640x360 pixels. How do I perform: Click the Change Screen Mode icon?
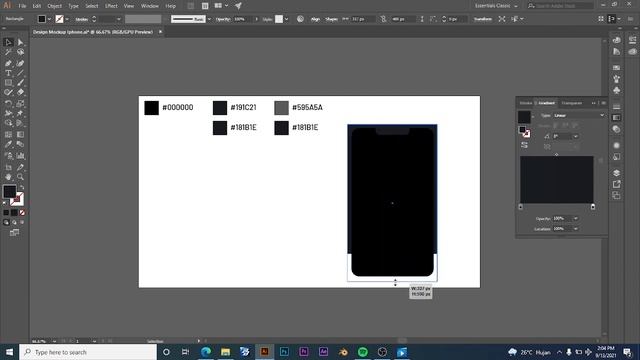[14, 233]
